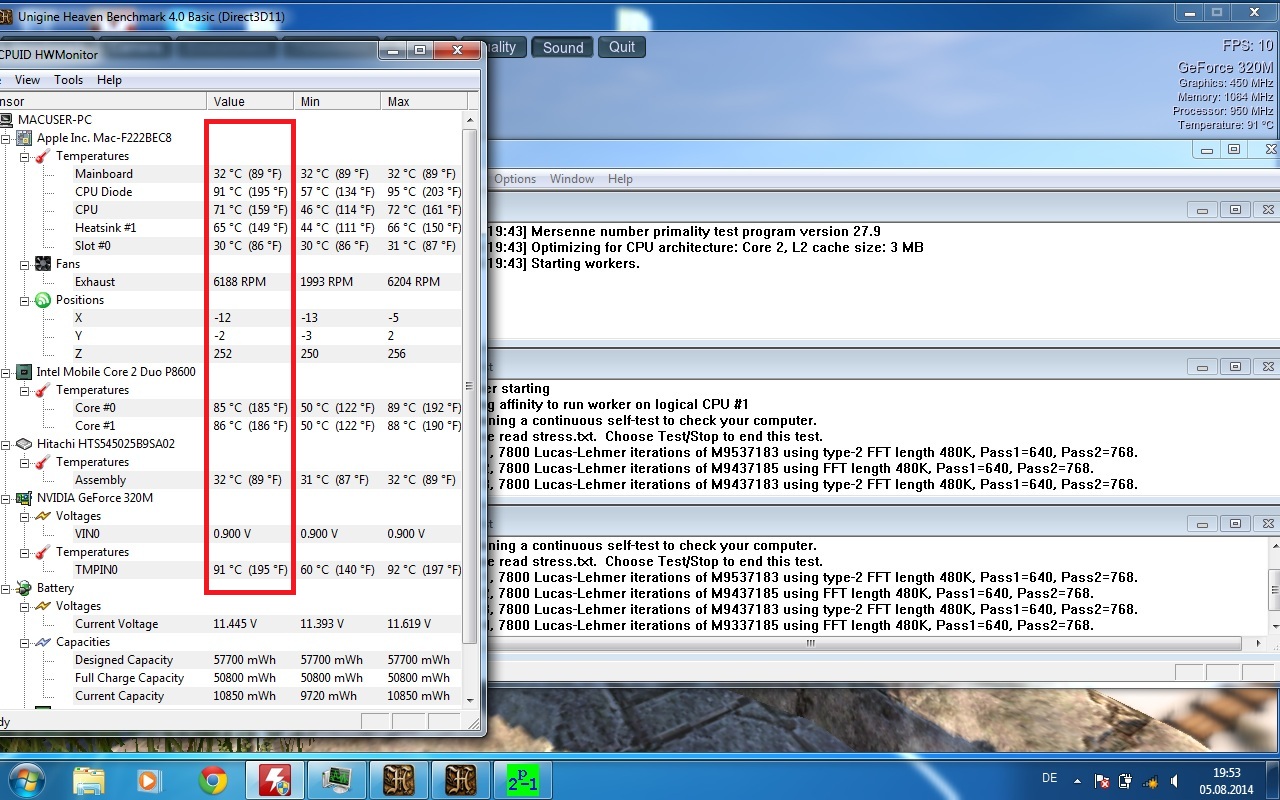Click the Battery icon in the sensor tree
The height and width of the screenshot is (800, 1280).
pos(24,588)
